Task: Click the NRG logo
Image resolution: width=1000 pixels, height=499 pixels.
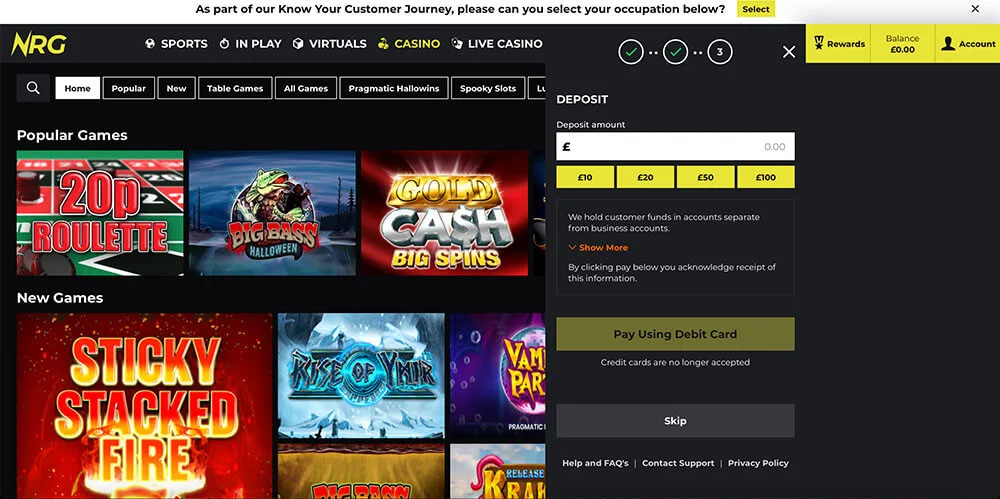Action: [38, 44]
